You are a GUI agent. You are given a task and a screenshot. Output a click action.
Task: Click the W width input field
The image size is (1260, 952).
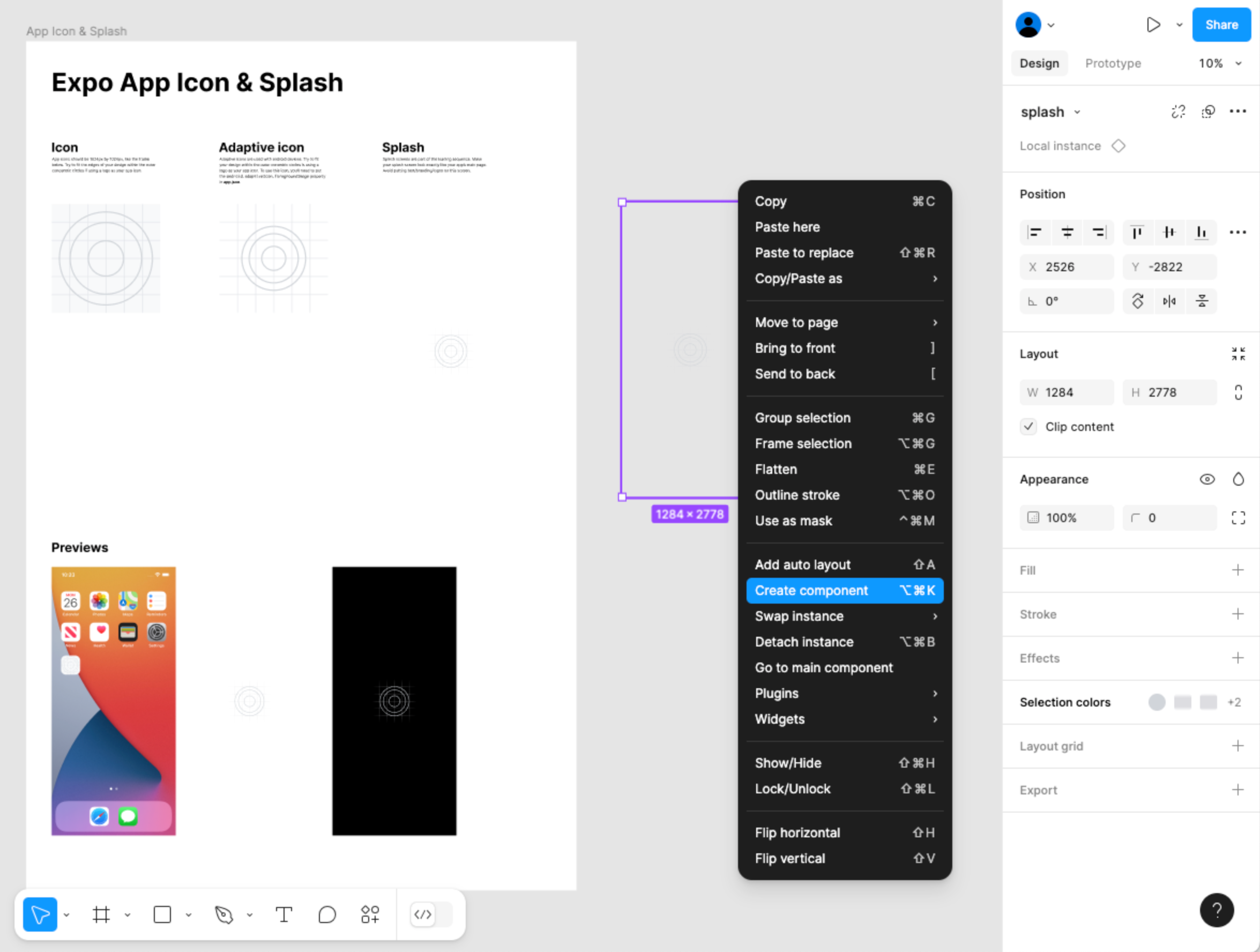click(x=1068, y=392)
